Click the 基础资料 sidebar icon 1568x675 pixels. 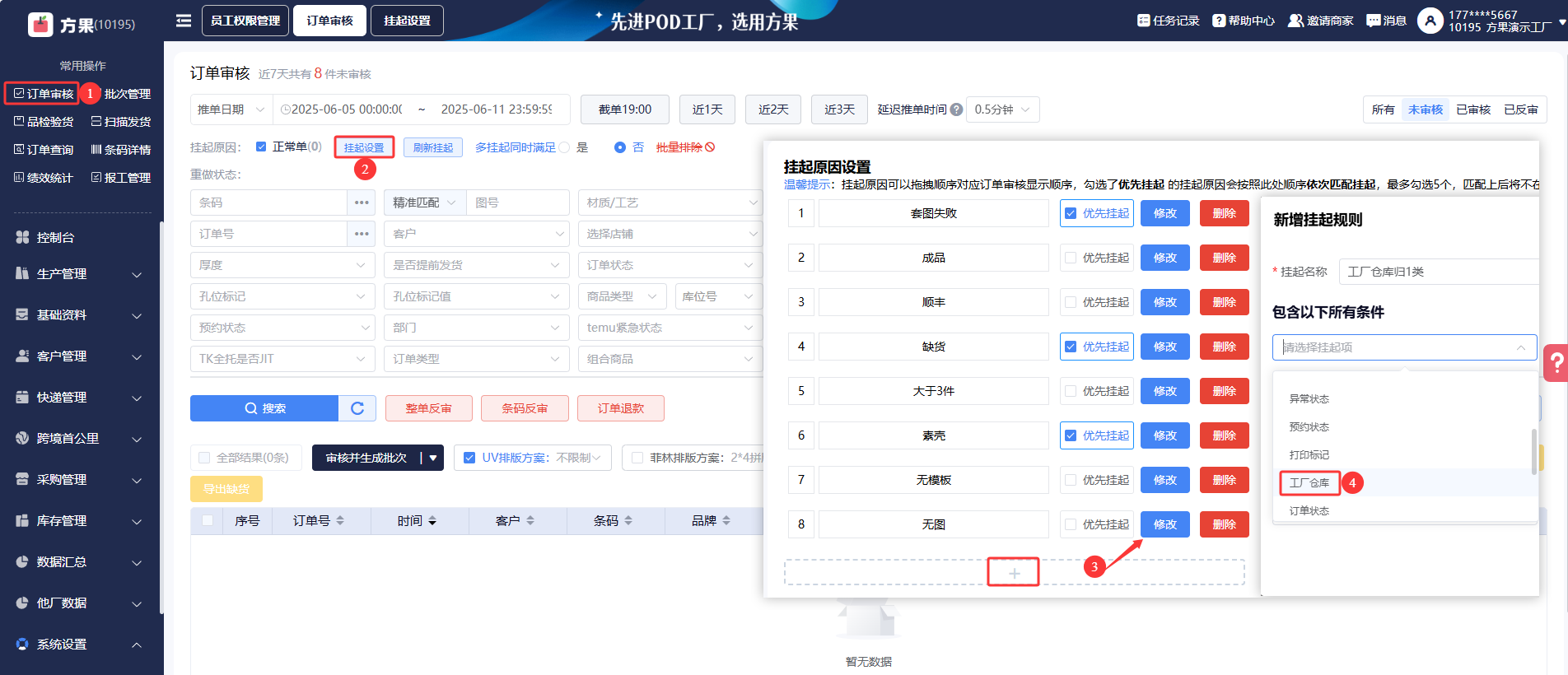point(22,314)
